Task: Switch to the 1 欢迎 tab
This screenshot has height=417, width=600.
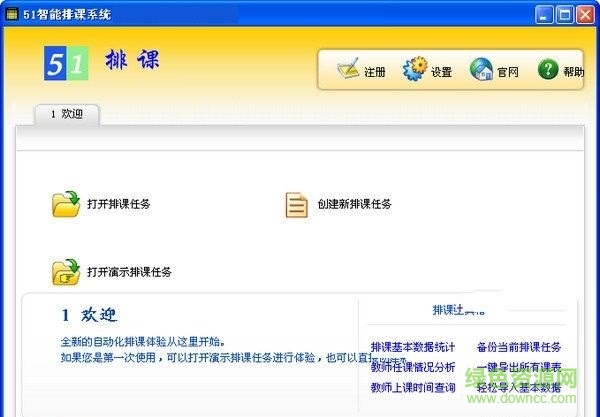Action: point(67,114)
